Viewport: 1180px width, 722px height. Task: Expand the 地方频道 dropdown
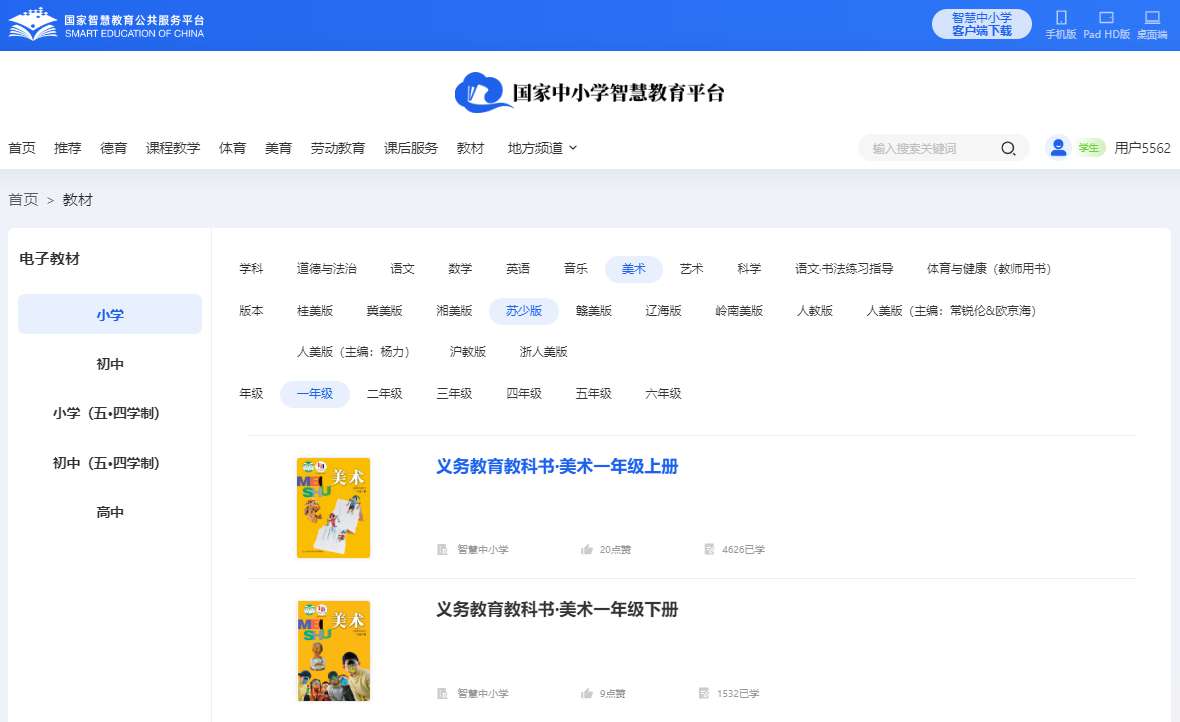point(542,148)
